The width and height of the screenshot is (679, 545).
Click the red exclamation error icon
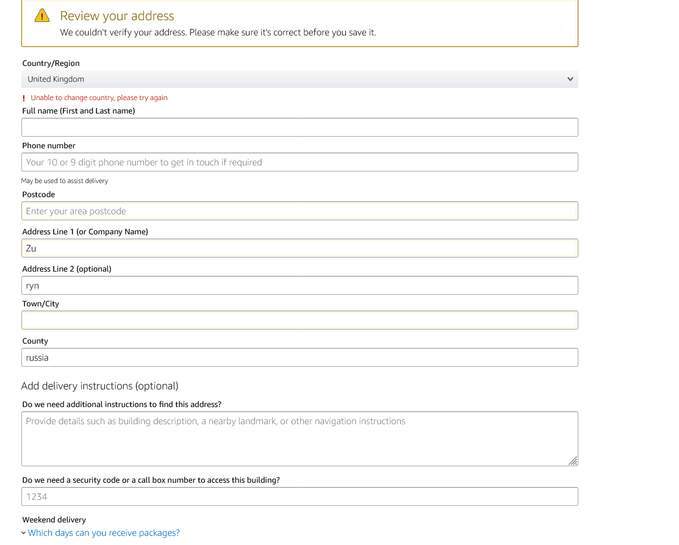(x=24, y=98)
